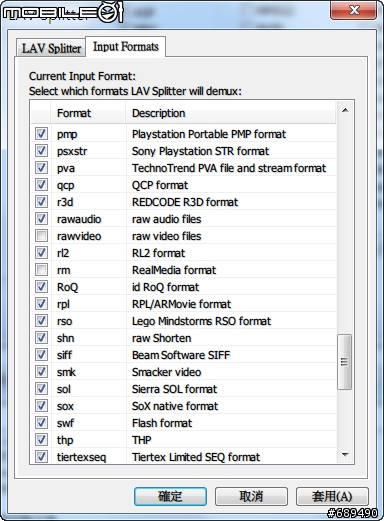Screen dimensions: 384x521
Task: Uncheck the RoQ format checkbox
Action: coord(41,287)
